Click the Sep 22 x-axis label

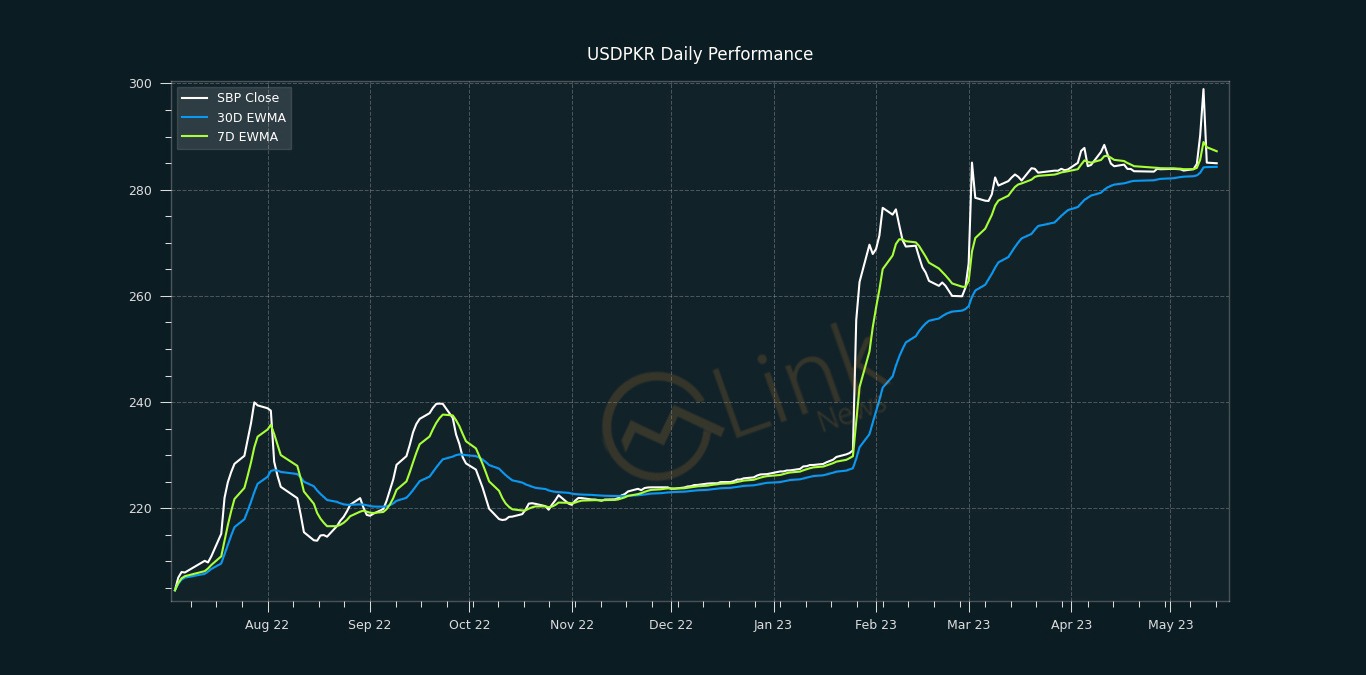370,625
